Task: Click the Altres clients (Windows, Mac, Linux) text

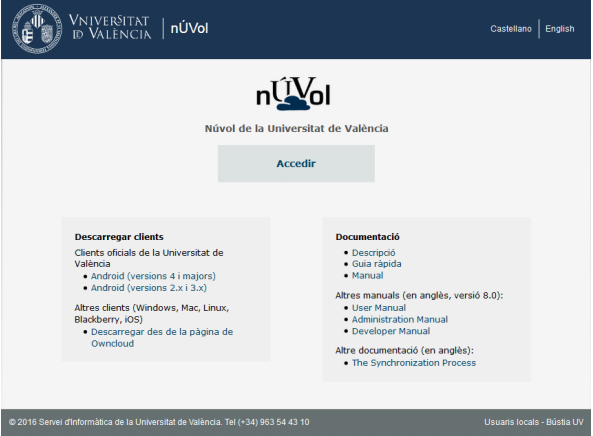Action: (x=151, y=313)
